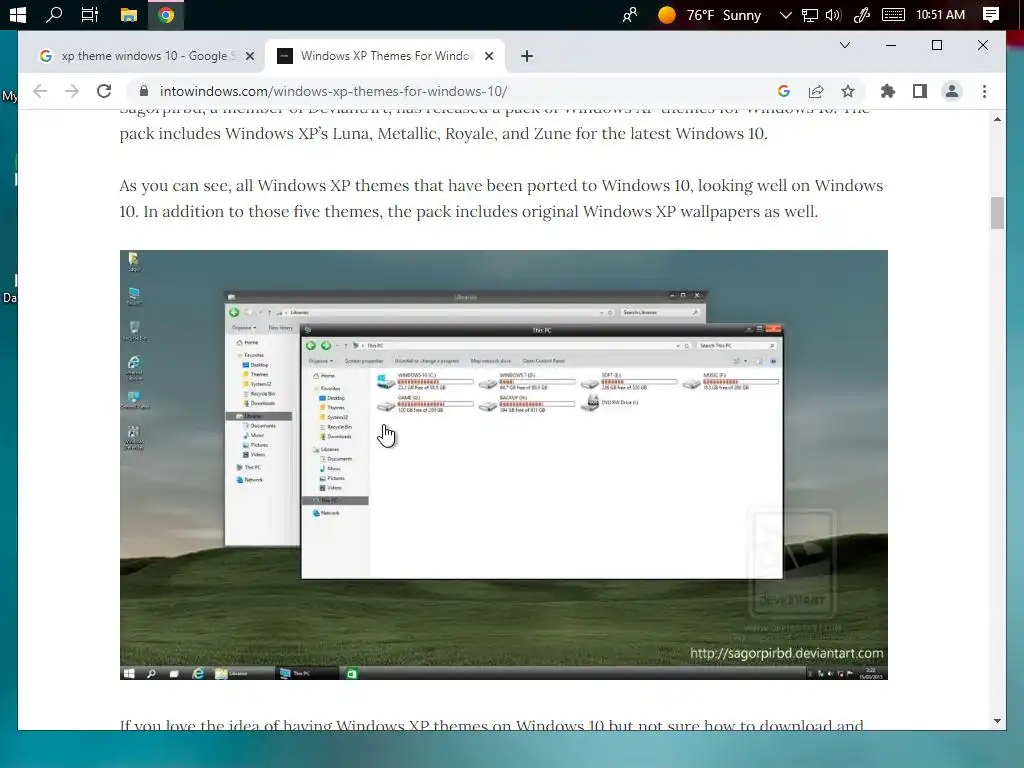Select the Chrome icon in the taskbar
1024x768 pixels.
click(x=166, y=14)
